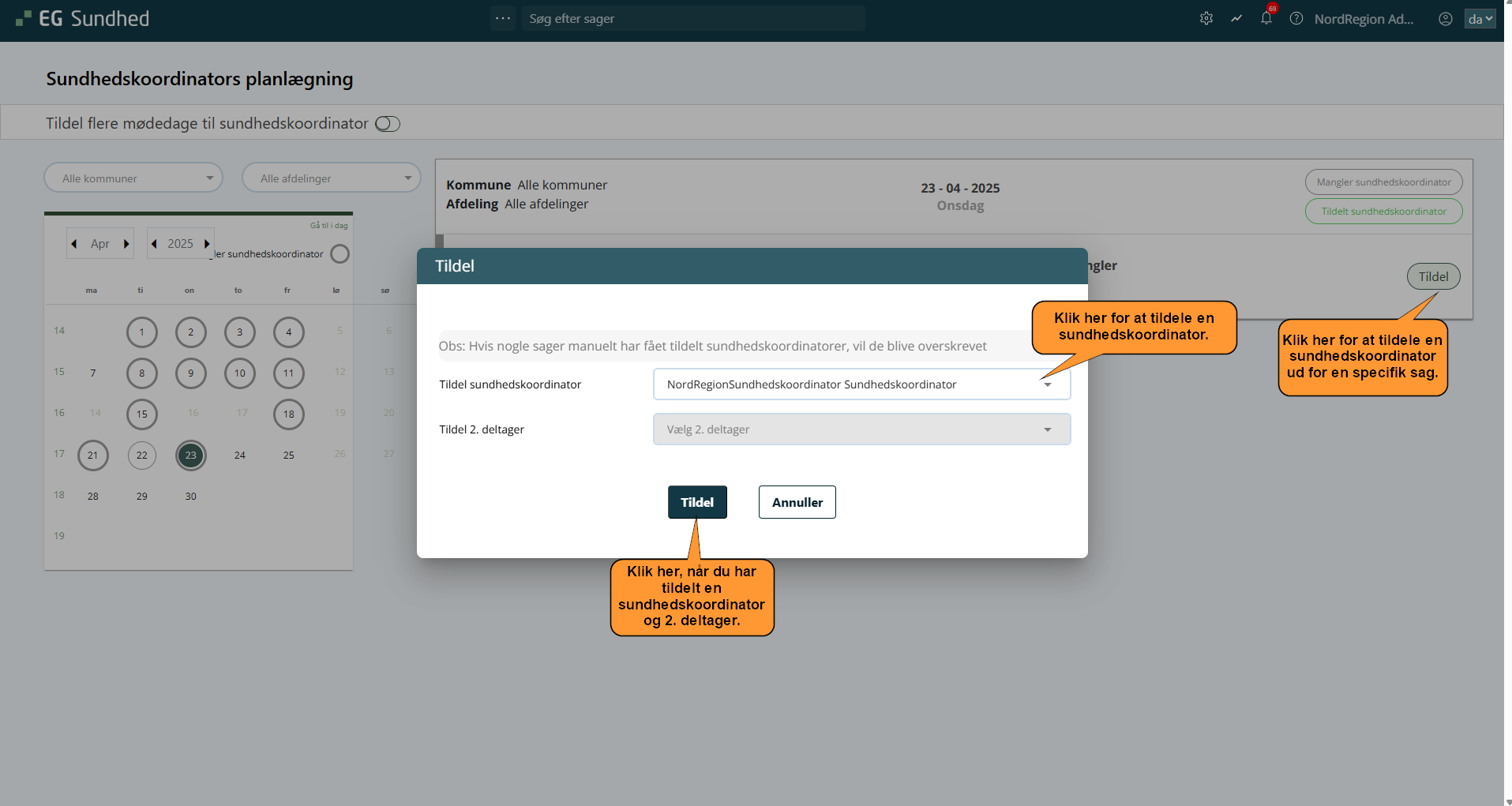Screen dimensions: 1512x806
Task: Open notifications bell
Action: (x=1266, y=18)
